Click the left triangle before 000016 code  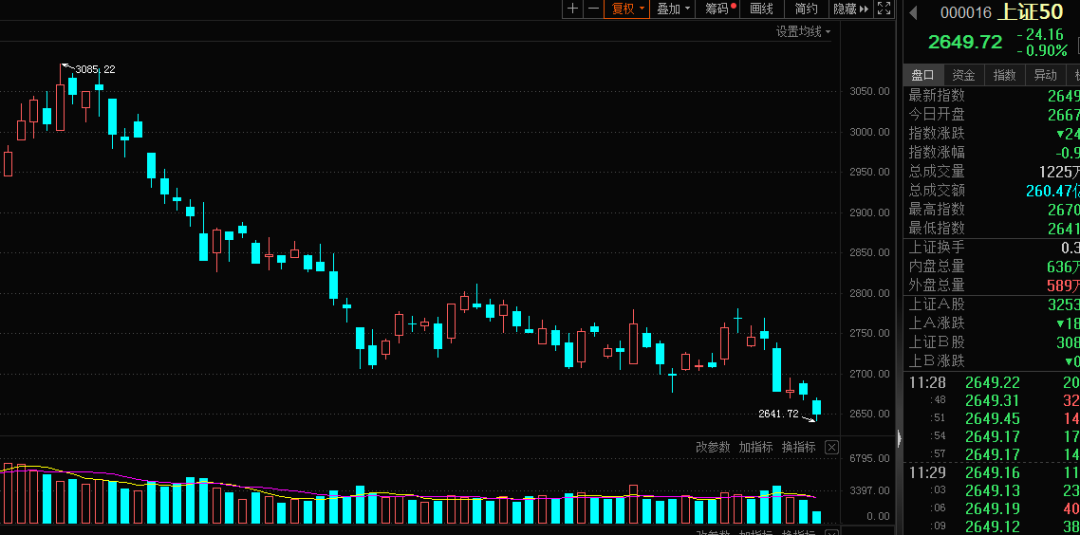click(x=913, y=12)
